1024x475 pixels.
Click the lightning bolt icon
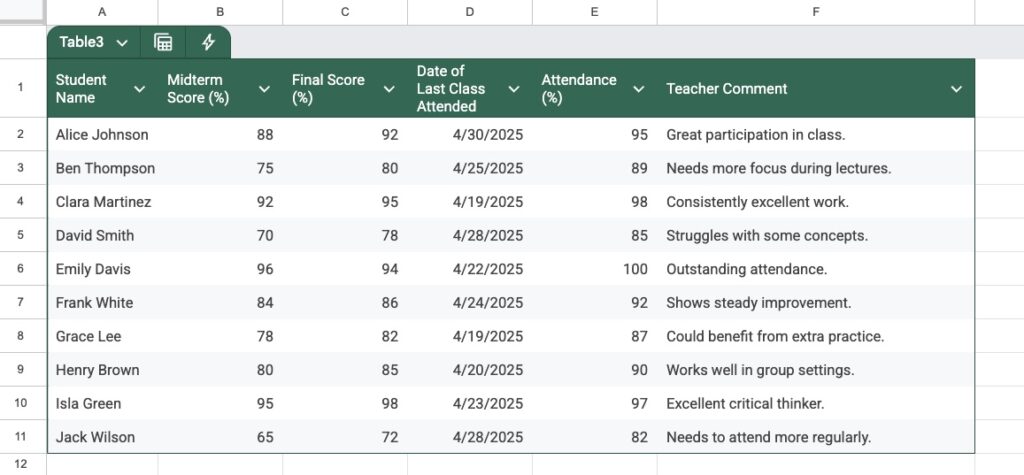(x=208, y=42)
